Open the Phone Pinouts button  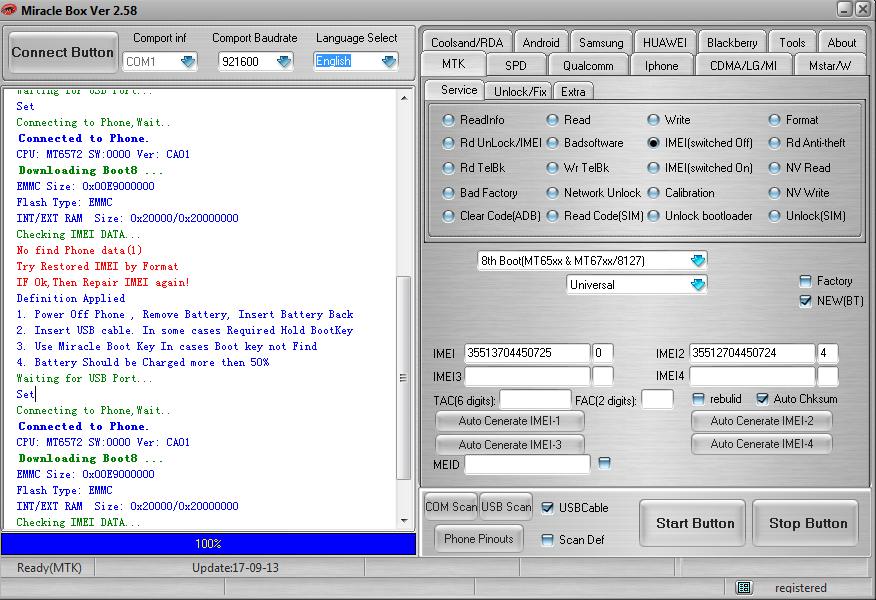(479, 539)
